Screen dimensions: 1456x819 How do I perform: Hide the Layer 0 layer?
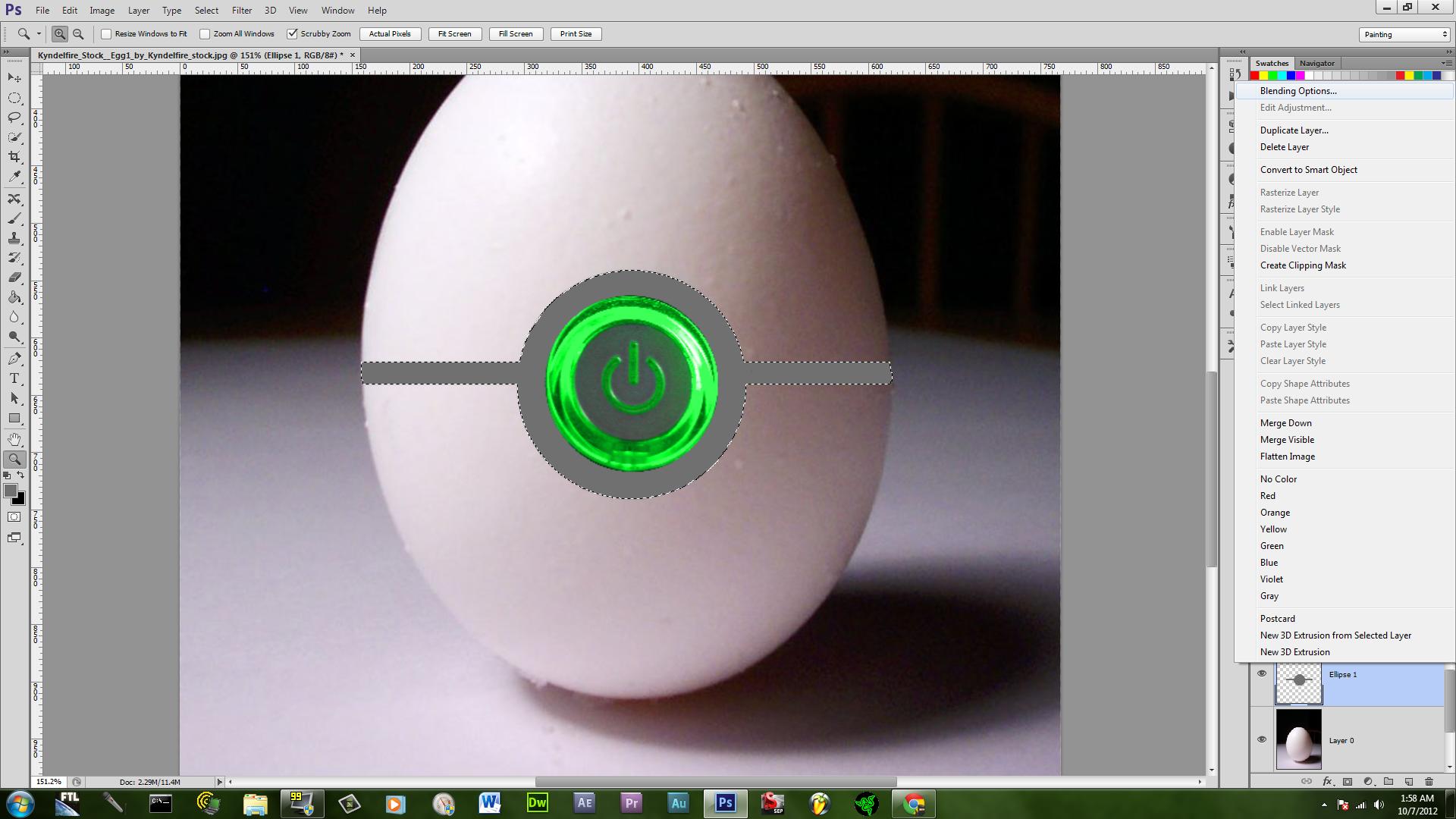pos(1262,740)
